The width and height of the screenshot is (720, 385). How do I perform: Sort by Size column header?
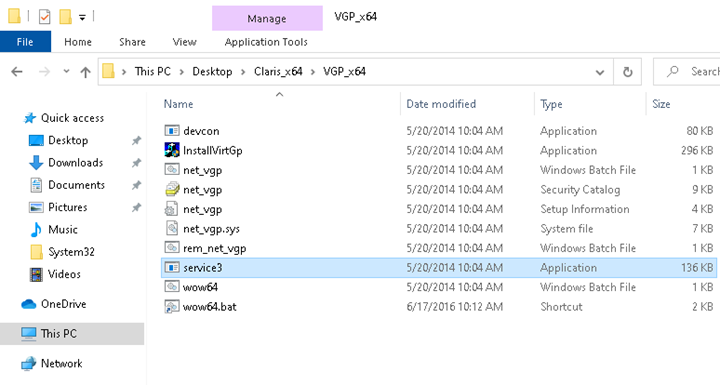[661, 104]
